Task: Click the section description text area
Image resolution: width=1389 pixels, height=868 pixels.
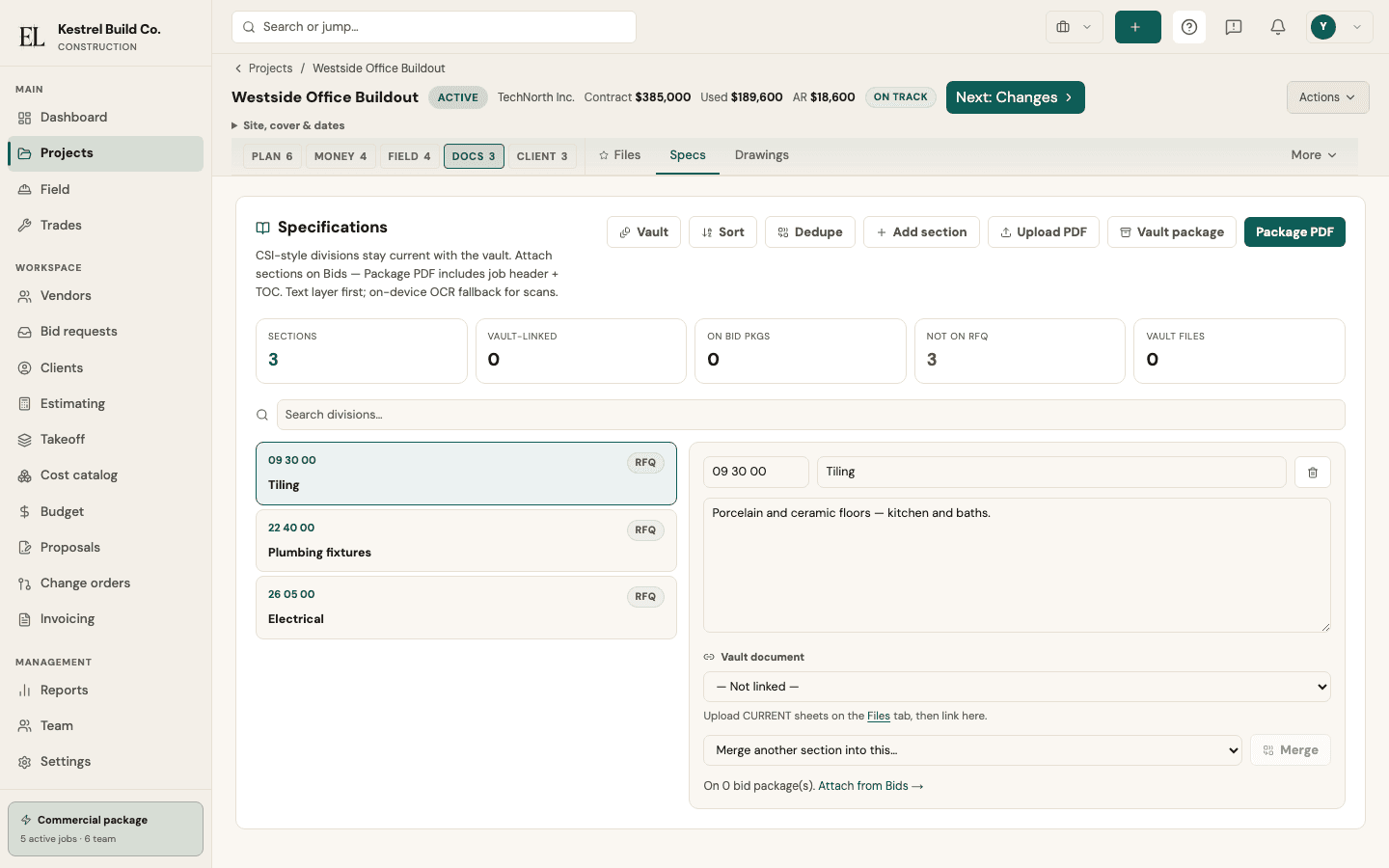Action: pyautogui.click(x=1017, y=565)
